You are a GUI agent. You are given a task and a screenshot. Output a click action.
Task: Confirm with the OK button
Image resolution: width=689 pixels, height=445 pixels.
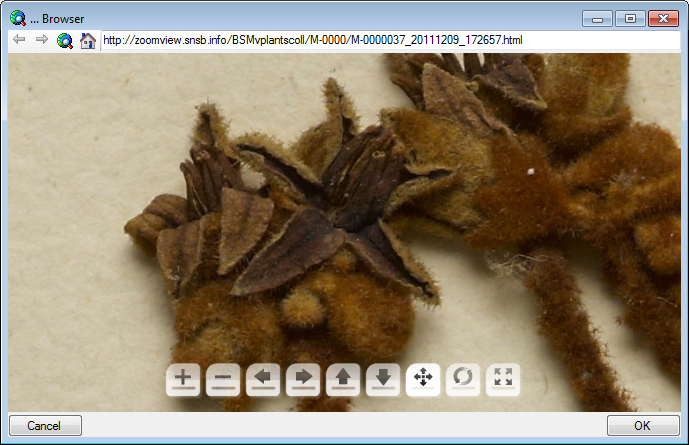click(643, 425)
